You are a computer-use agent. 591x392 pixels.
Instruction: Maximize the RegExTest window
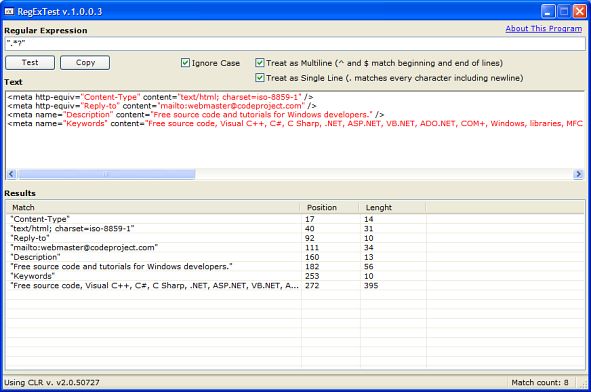(x=564, y=12)
